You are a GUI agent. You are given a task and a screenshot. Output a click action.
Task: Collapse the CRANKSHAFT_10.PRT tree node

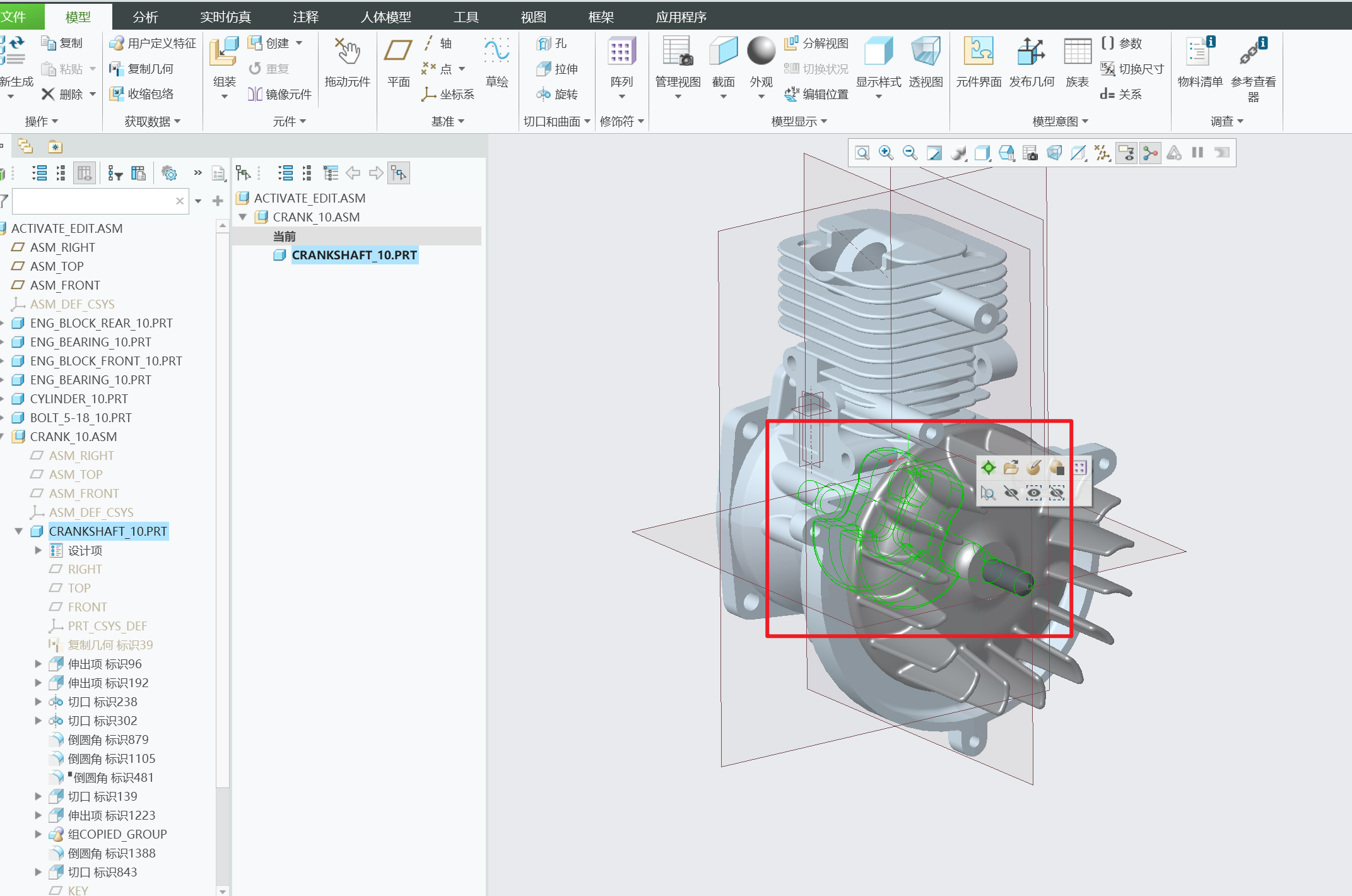(x=19, y=531)
